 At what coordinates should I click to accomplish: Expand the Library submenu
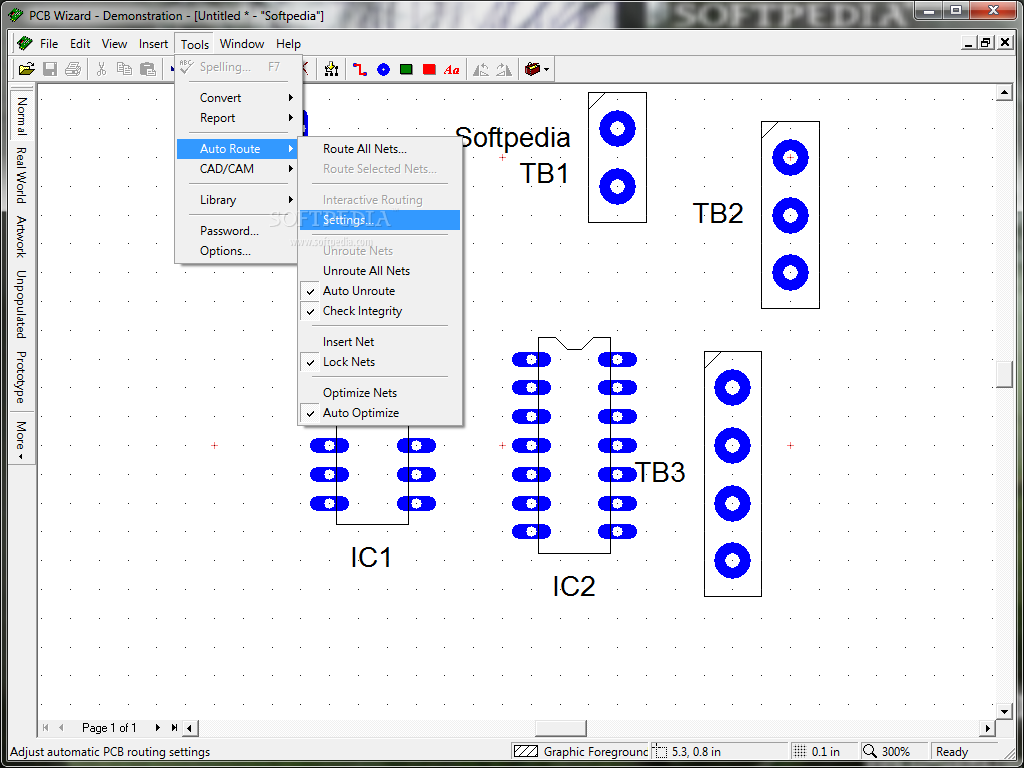(x=238, y=200)
